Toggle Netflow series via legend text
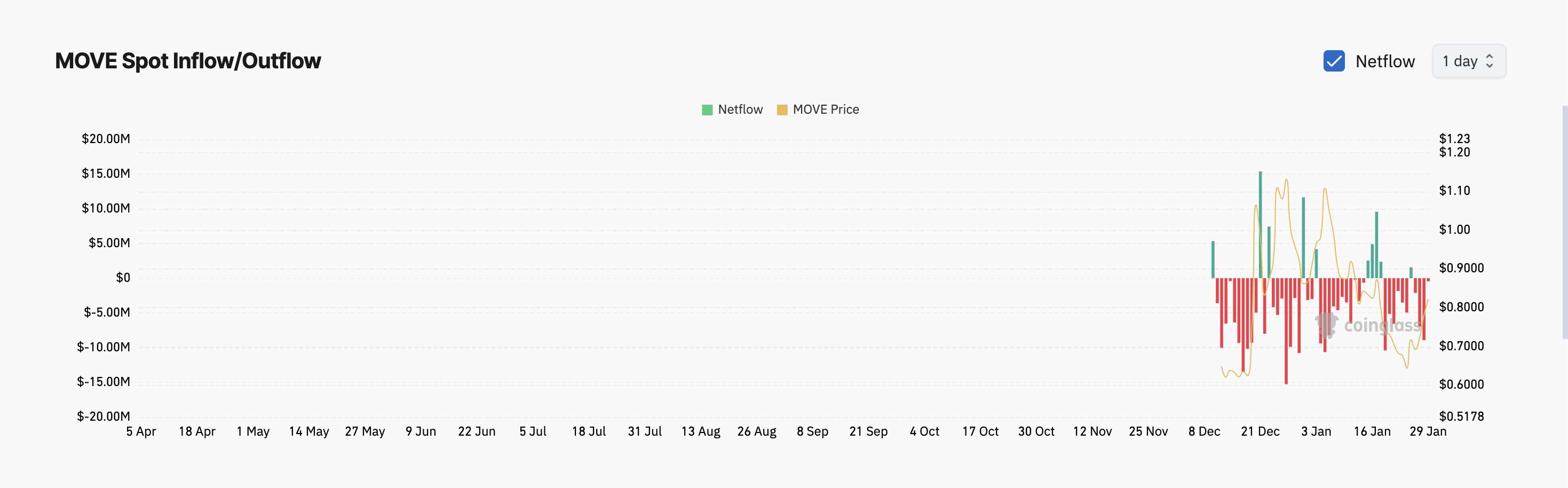The image size is (1568, 488). click(x=740, y=109)
